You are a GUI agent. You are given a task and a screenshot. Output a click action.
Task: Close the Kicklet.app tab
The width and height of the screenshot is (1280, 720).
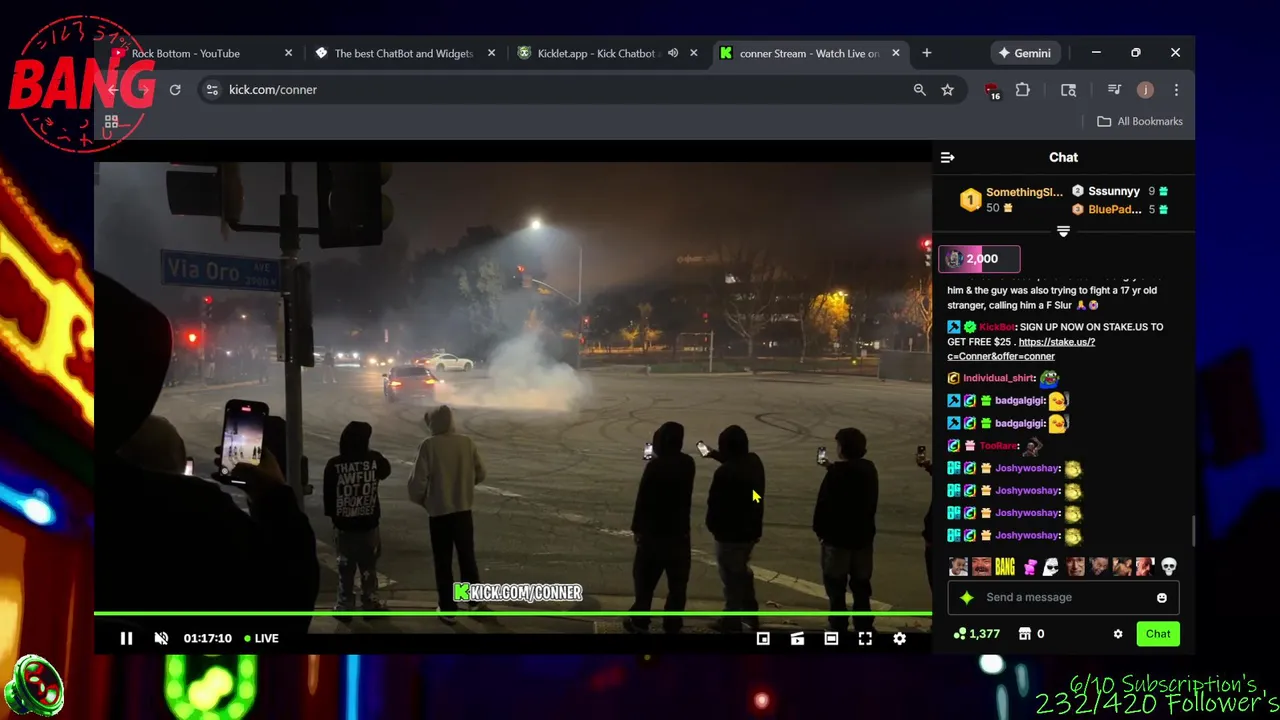pos(694,53)
